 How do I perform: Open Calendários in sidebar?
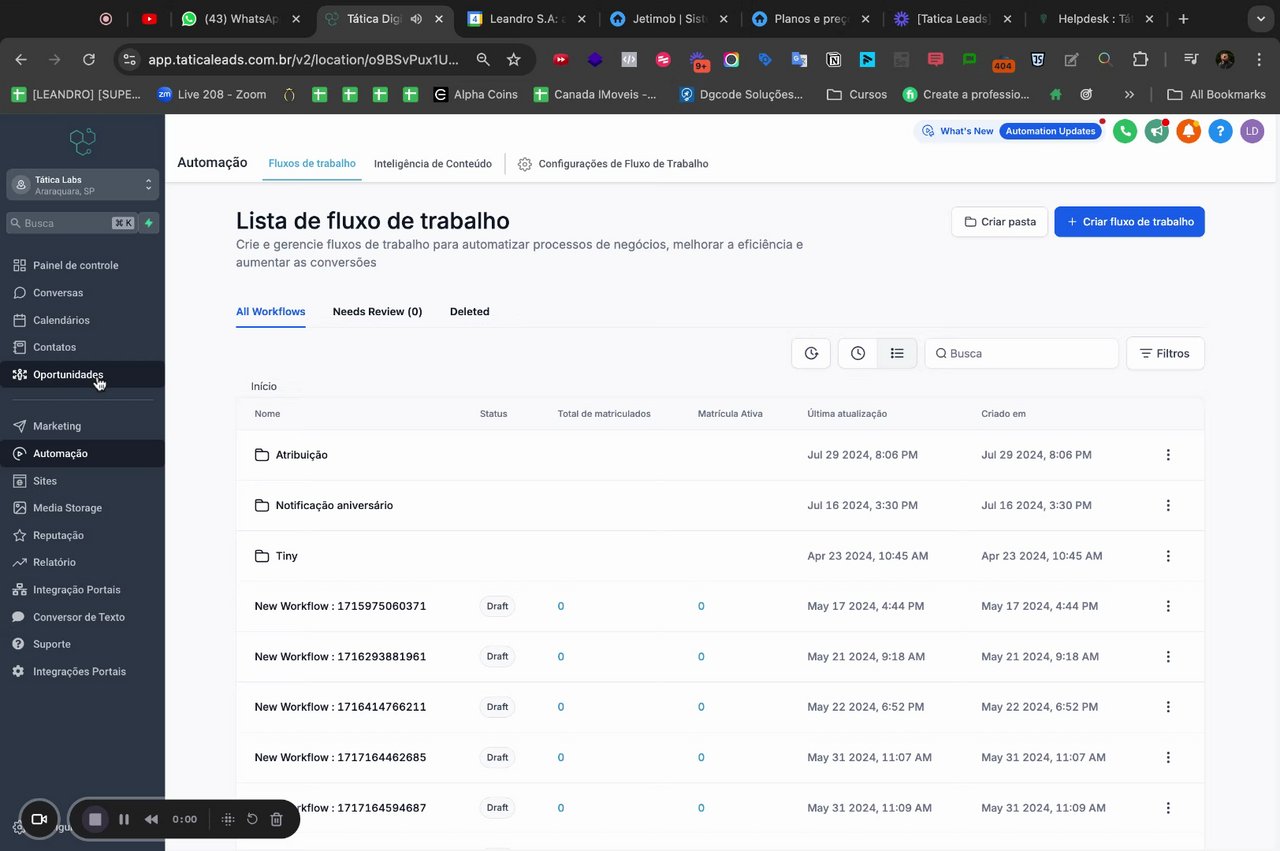coord(82,320)
